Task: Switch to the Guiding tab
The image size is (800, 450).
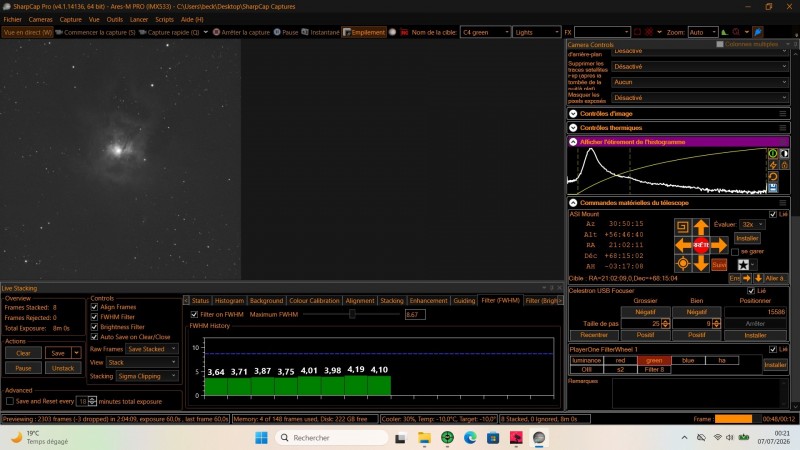Action: [464, 301]
